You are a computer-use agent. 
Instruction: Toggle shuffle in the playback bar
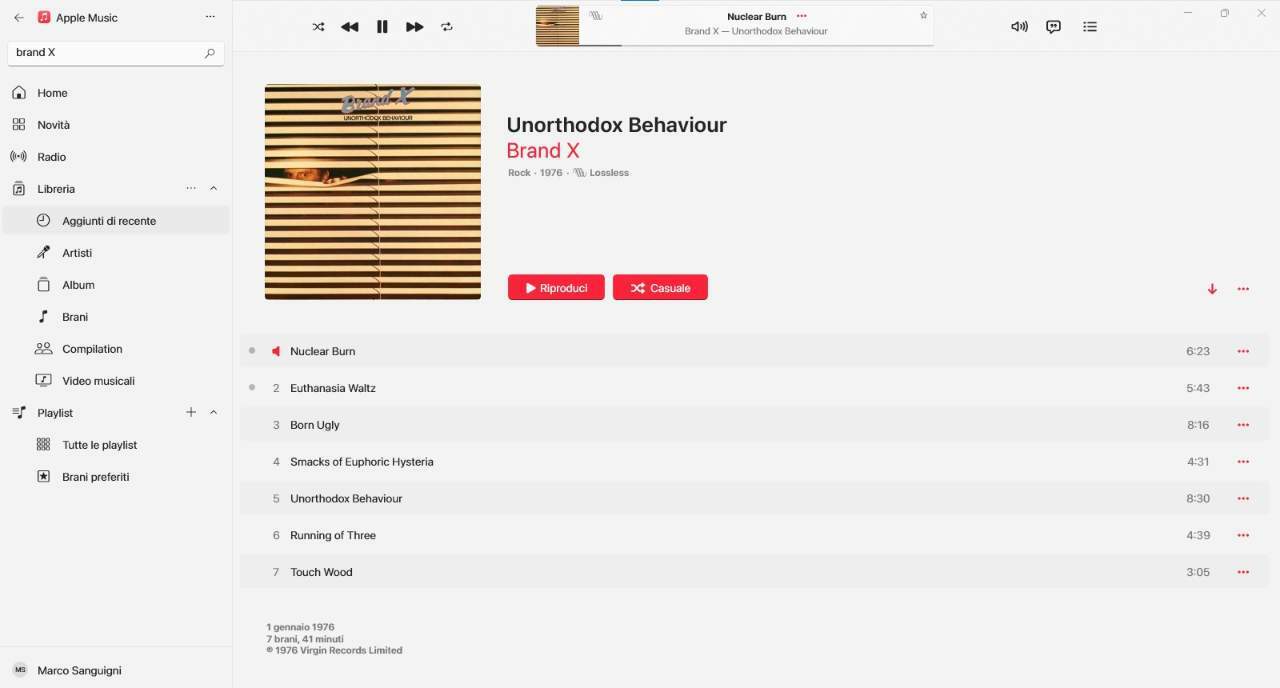pyautogui.click(x=318, y=27)
